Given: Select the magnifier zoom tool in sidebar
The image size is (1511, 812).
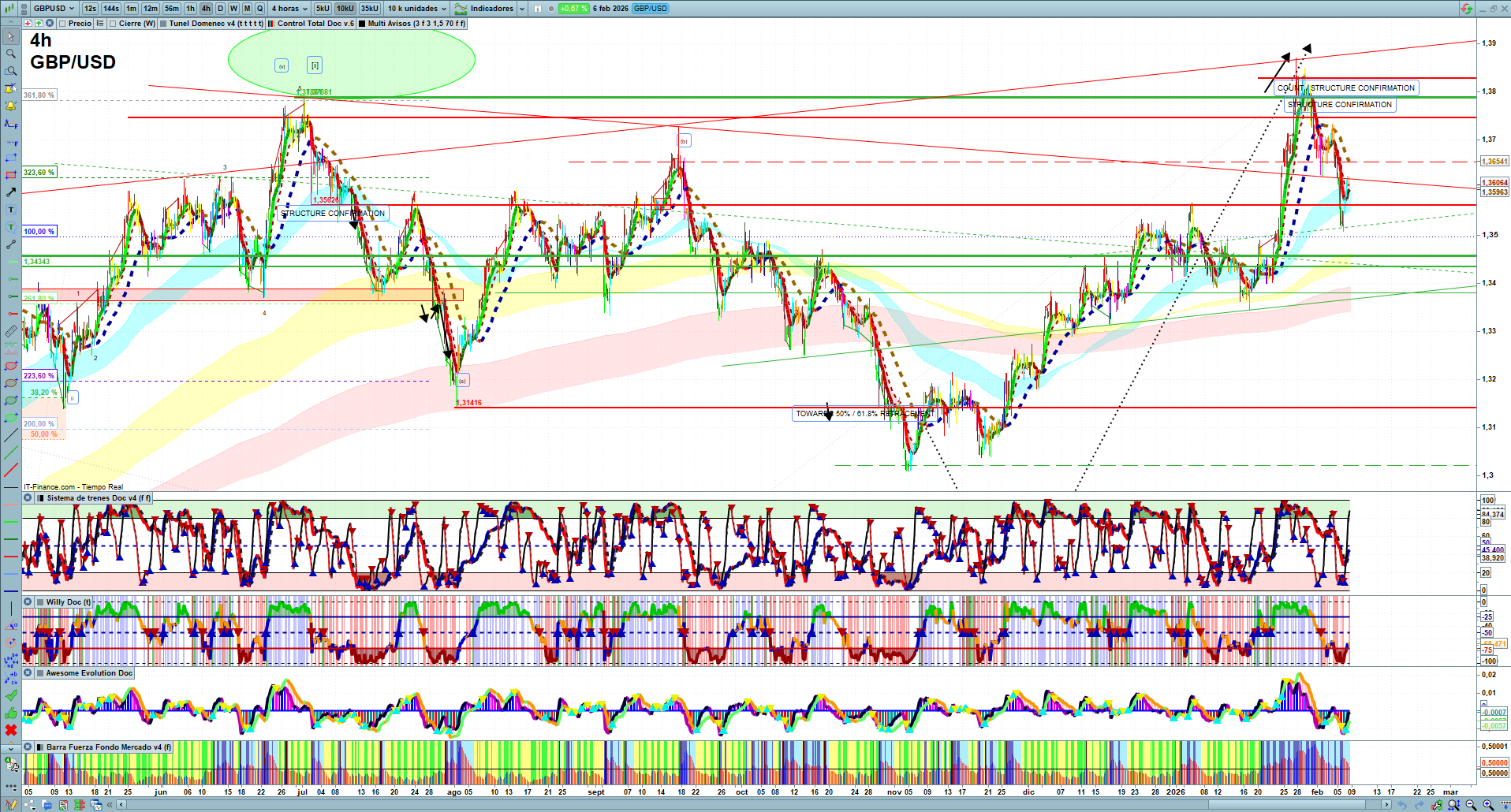Looking at the screenshot, I should coord(11,54).
